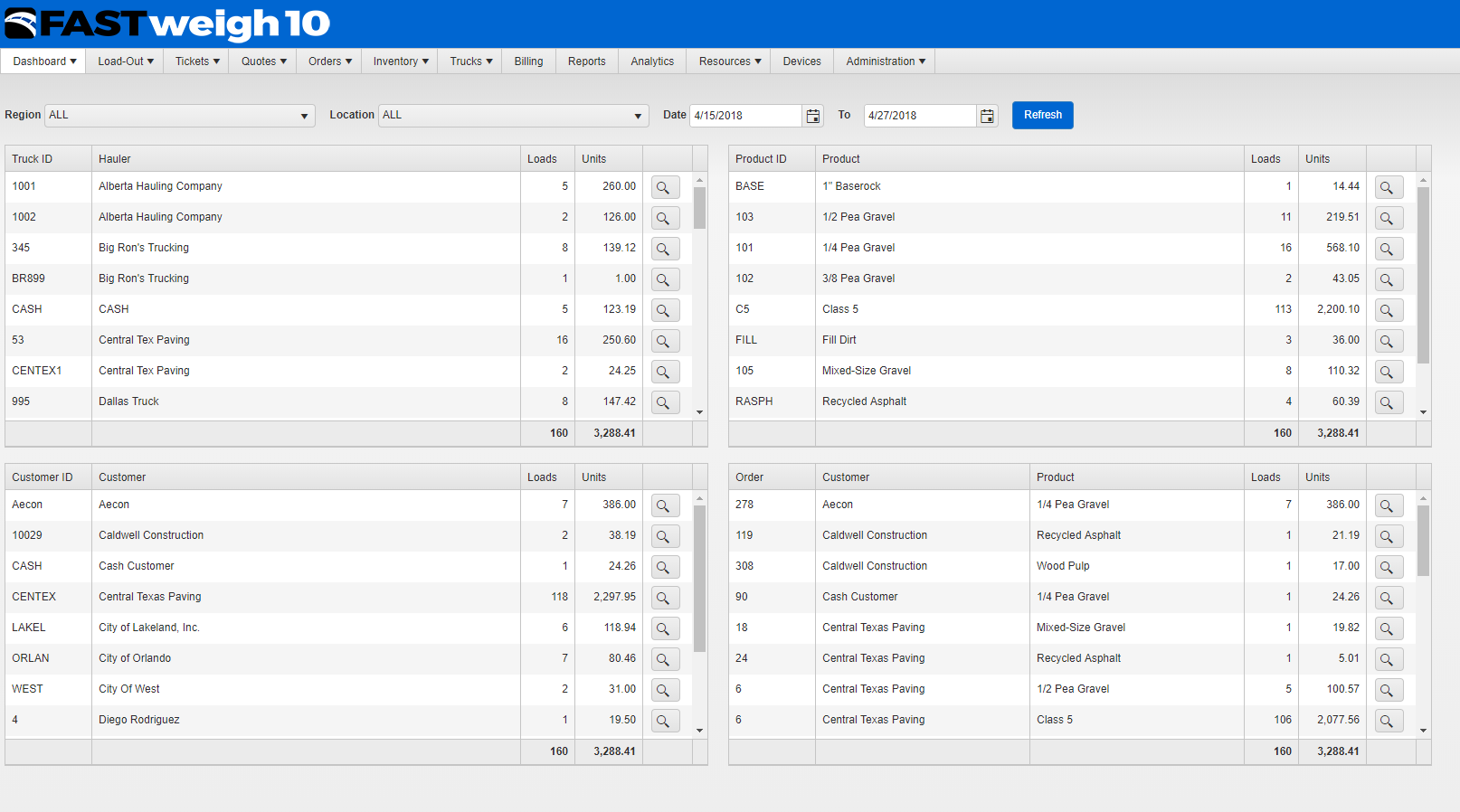Viewport: 1460px width, 812px height.
Task: Open the Date from calendar picker
Action: (813, 116)
